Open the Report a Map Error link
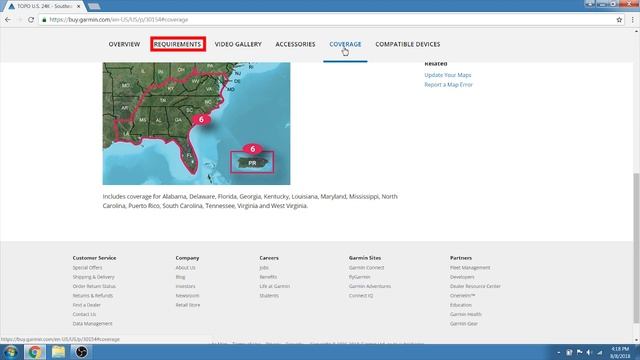 click(448, 84)
